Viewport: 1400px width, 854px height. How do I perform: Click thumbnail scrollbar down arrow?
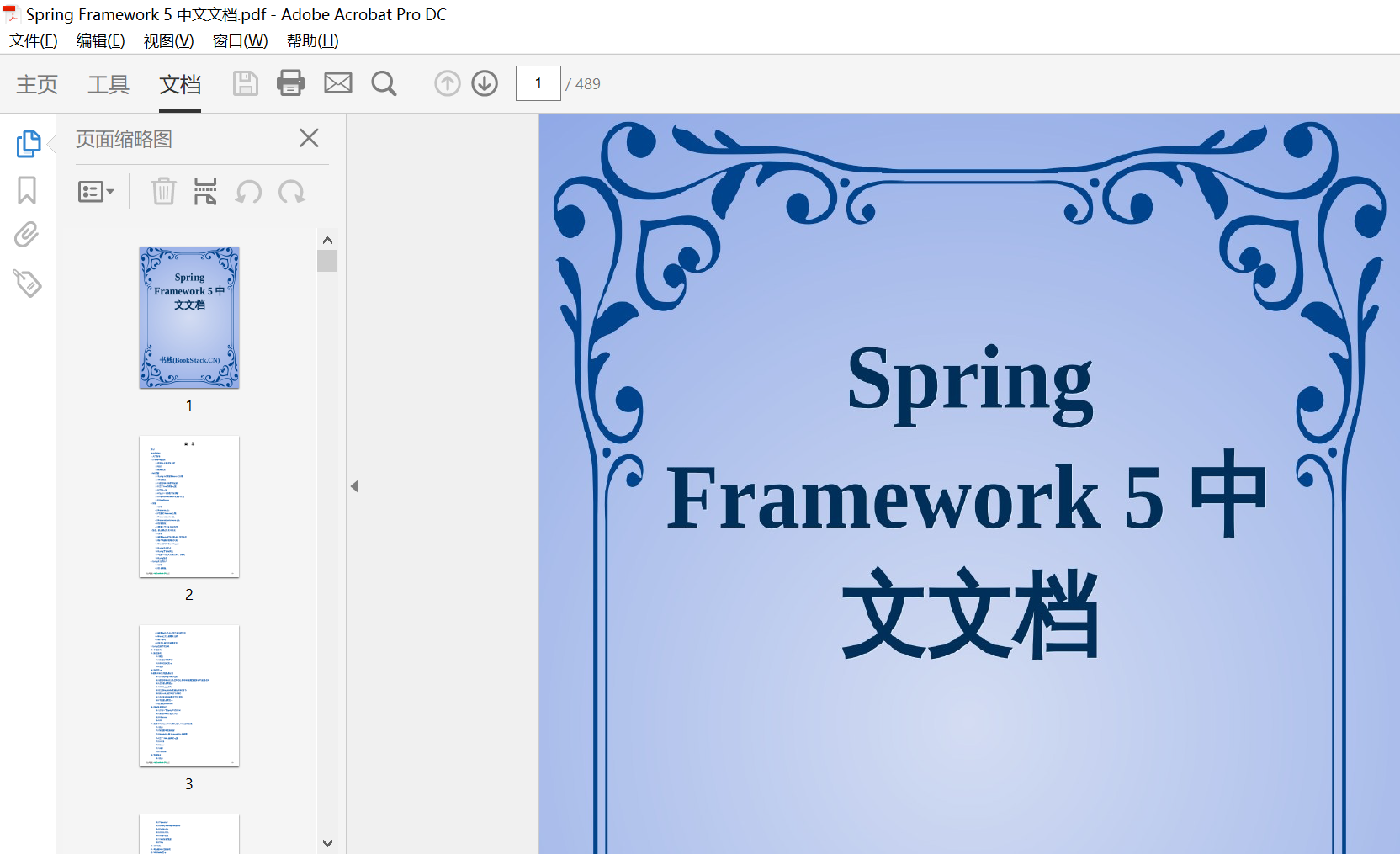click(328, 842)
